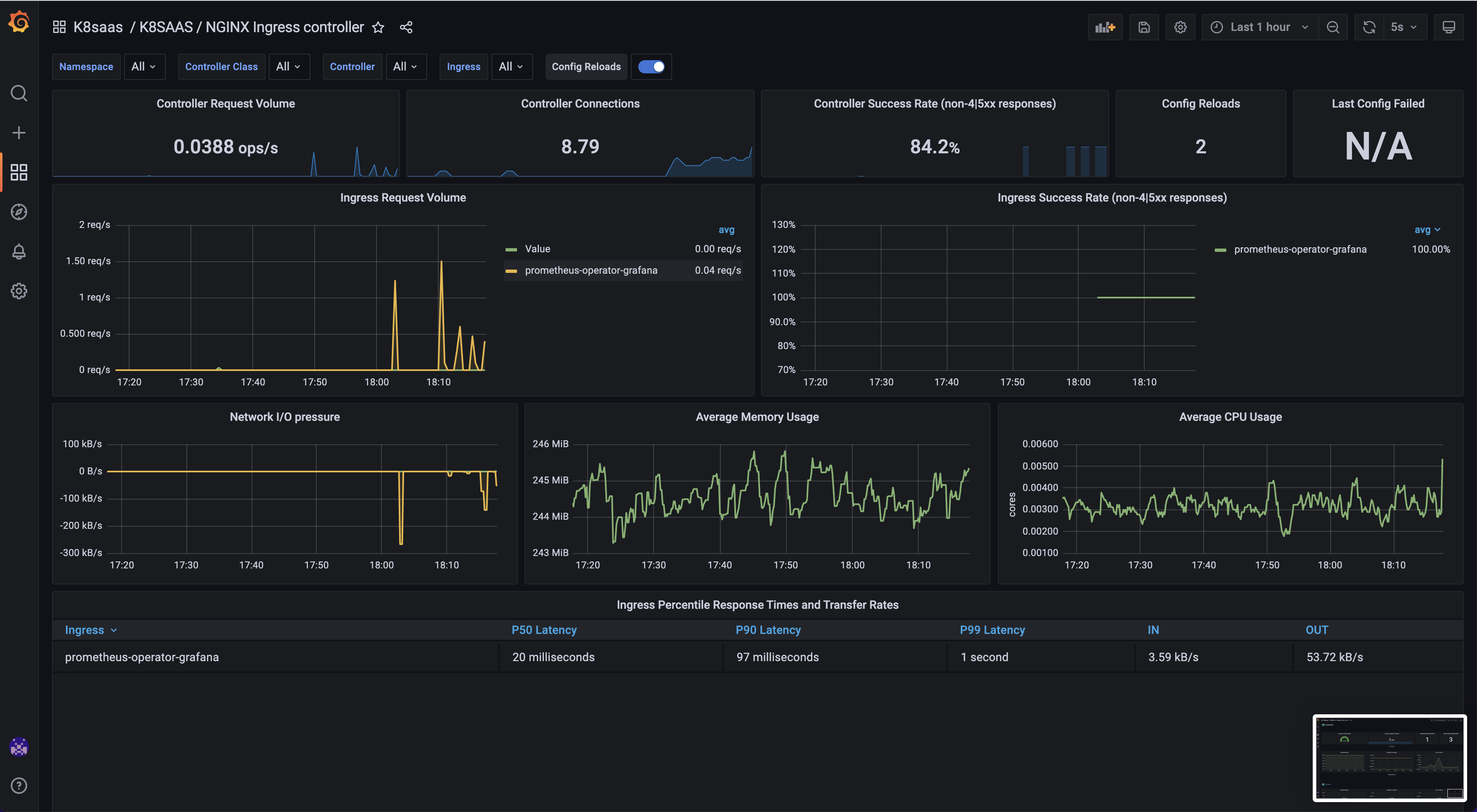Zoom out the time range
Image resolution: width=1477 pixels, height=812 pixels.
coord(1333,27)
